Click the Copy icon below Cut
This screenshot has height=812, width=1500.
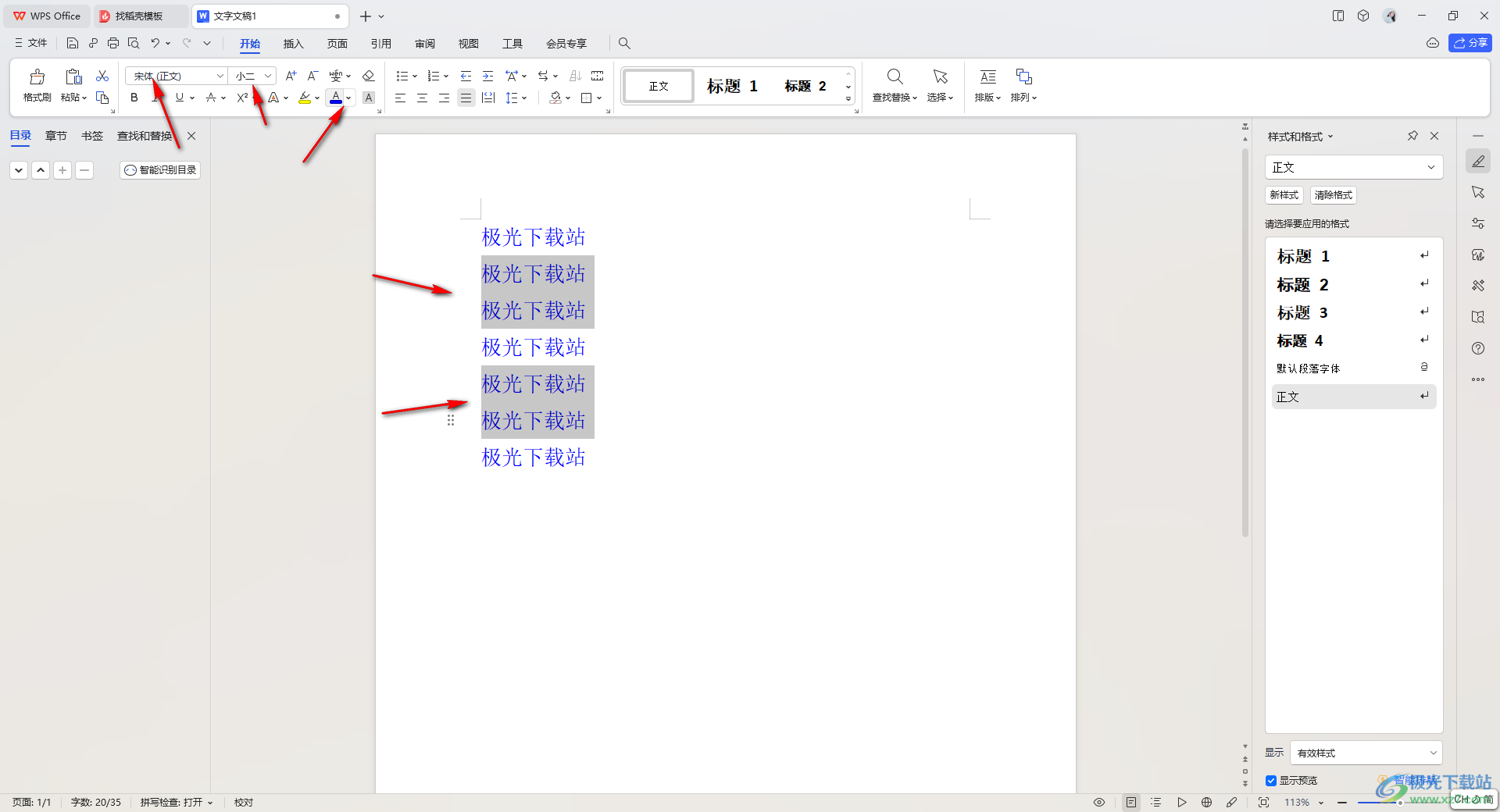(x=102, y=98)
